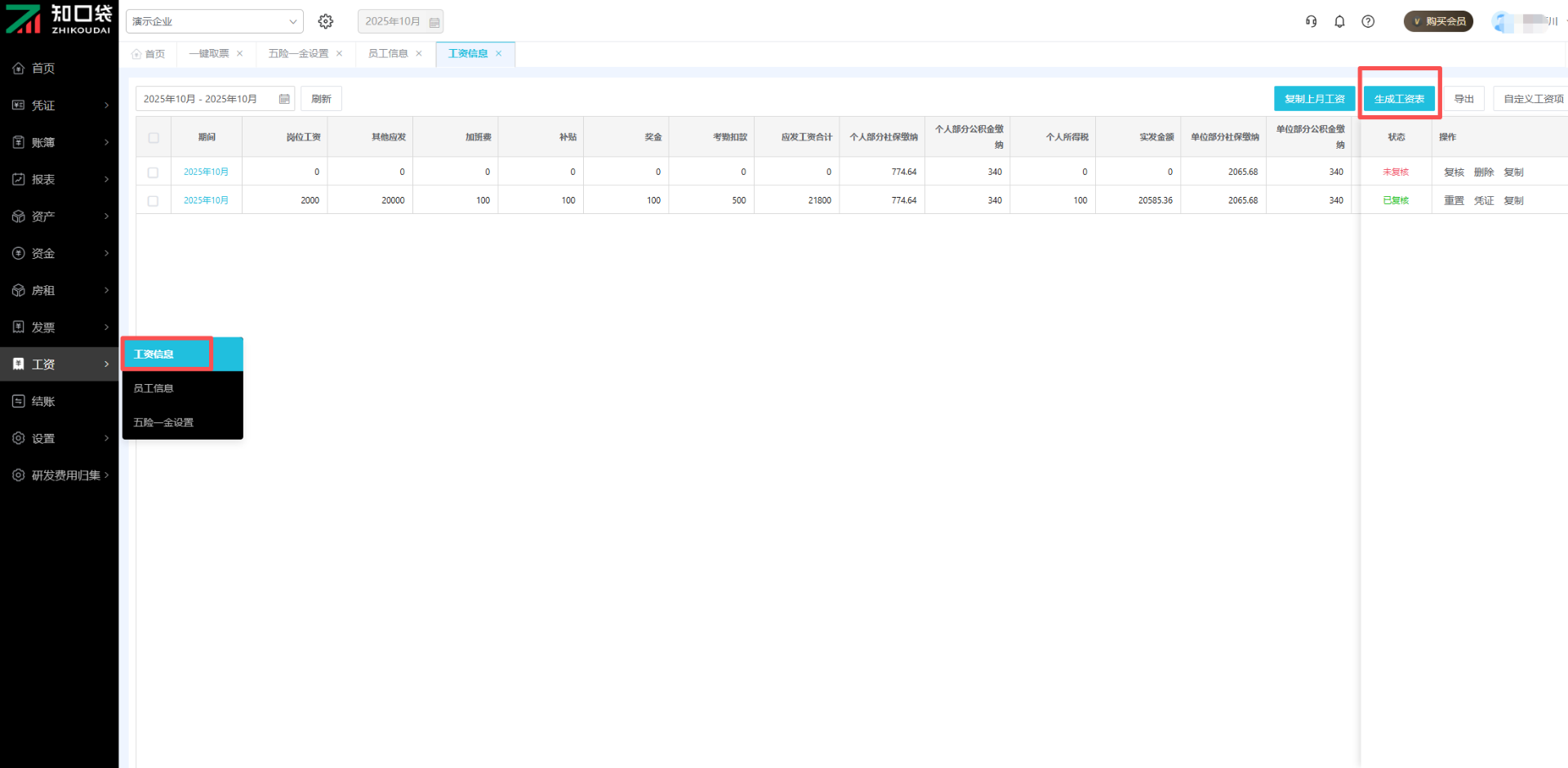
Task: Open 结账 from the sidebar
Action: pyautogui.click(x=43, y=401)
